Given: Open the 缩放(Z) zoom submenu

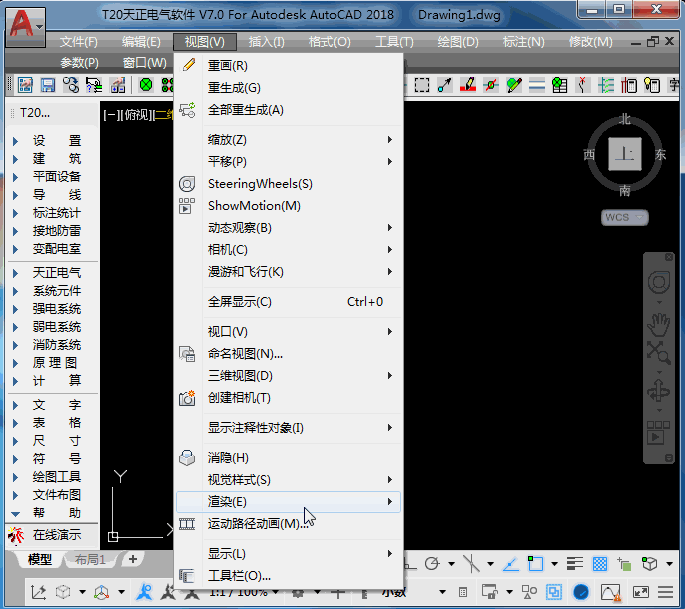Looking at the screenshot, I should click(x=288, y=140).
